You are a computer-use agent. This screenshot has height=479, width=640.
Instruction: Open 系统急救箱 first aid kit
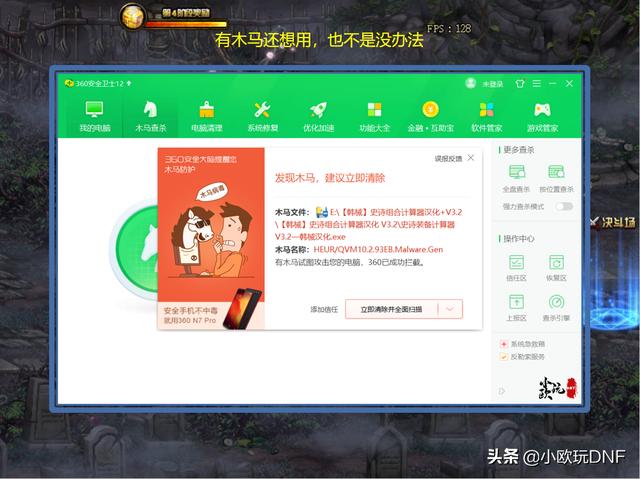tap(522, 344)
